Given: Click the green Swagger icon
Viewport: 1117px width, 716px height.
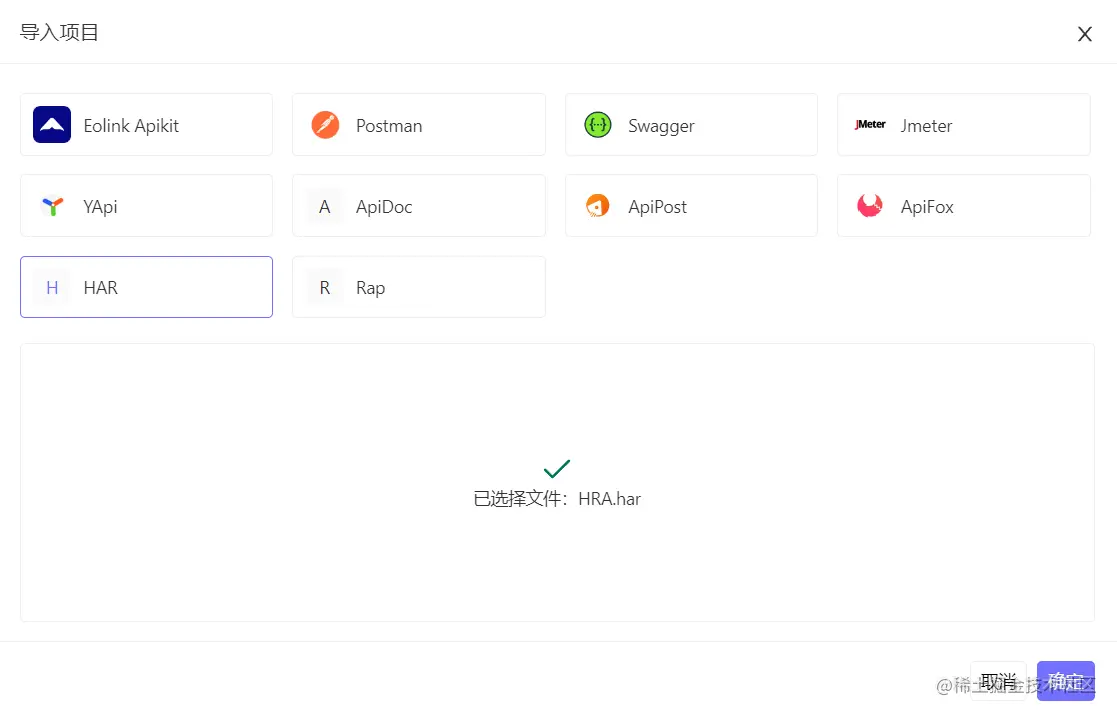Looking at the screenshot, I should (x=598, y=125).
